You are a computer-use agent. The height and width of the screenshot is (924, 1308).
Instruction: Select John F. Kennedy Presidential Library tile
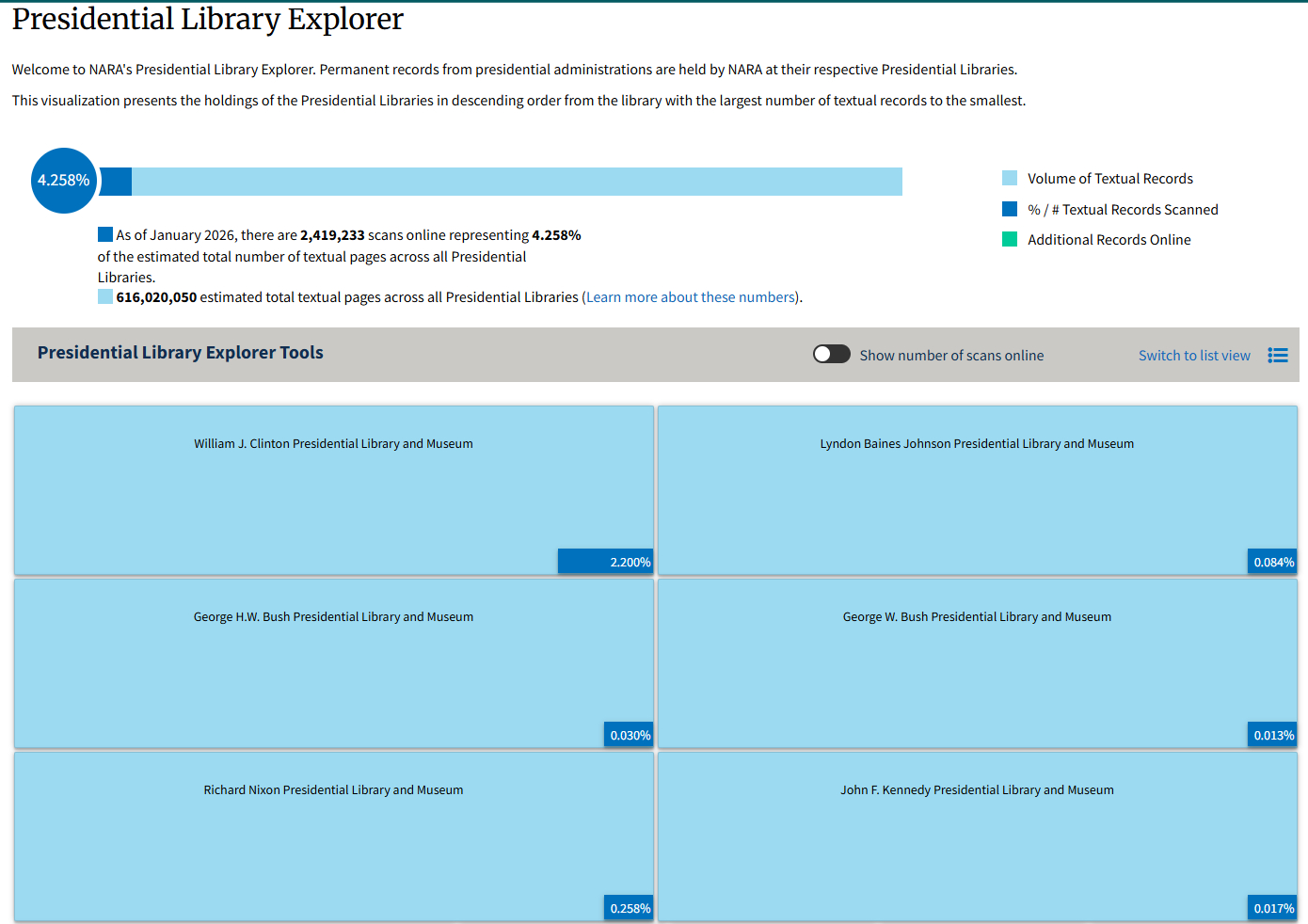click(977, 836)
